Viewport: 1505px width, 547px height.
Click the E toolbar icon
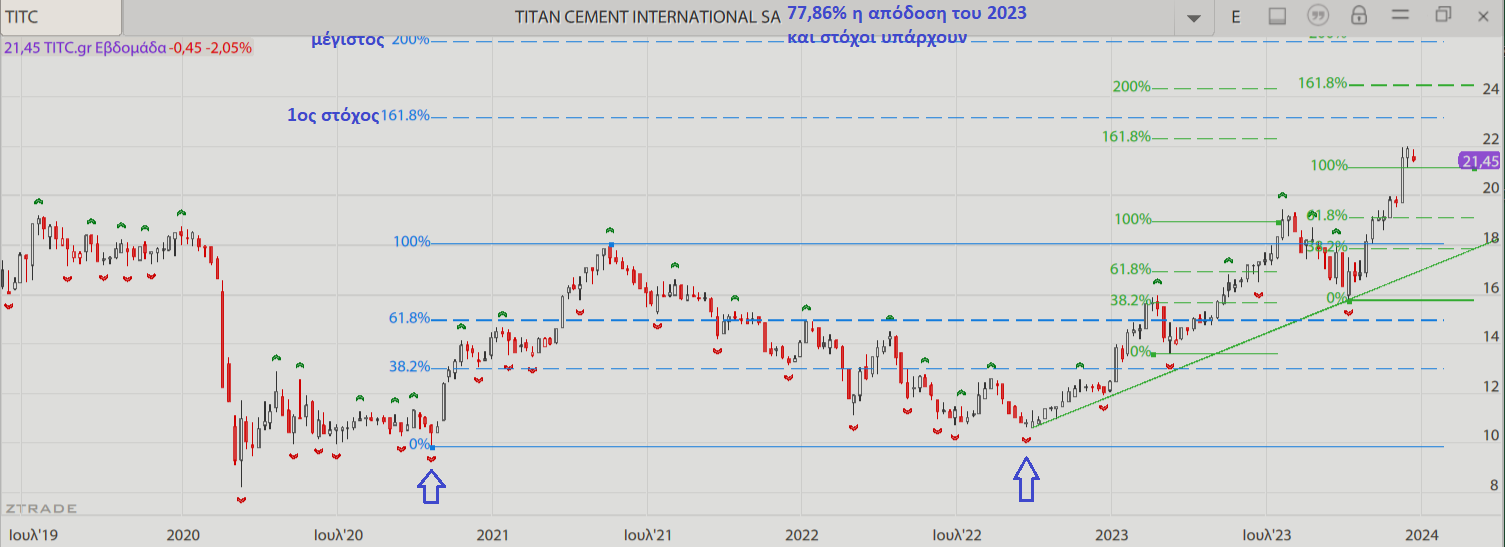(x=1236, y=16)
